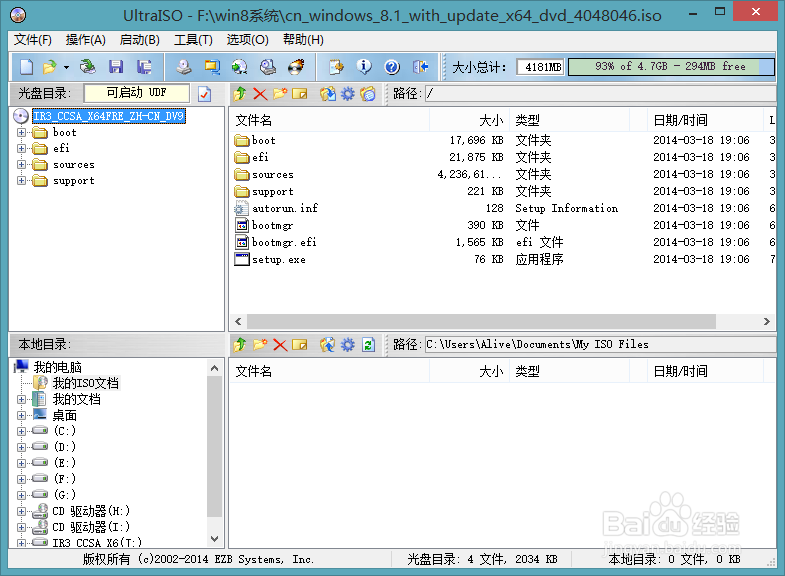This screenshot has width=785, height=576.
Task: Click the Make CD/DVD image icon
Action: [184, 67]
